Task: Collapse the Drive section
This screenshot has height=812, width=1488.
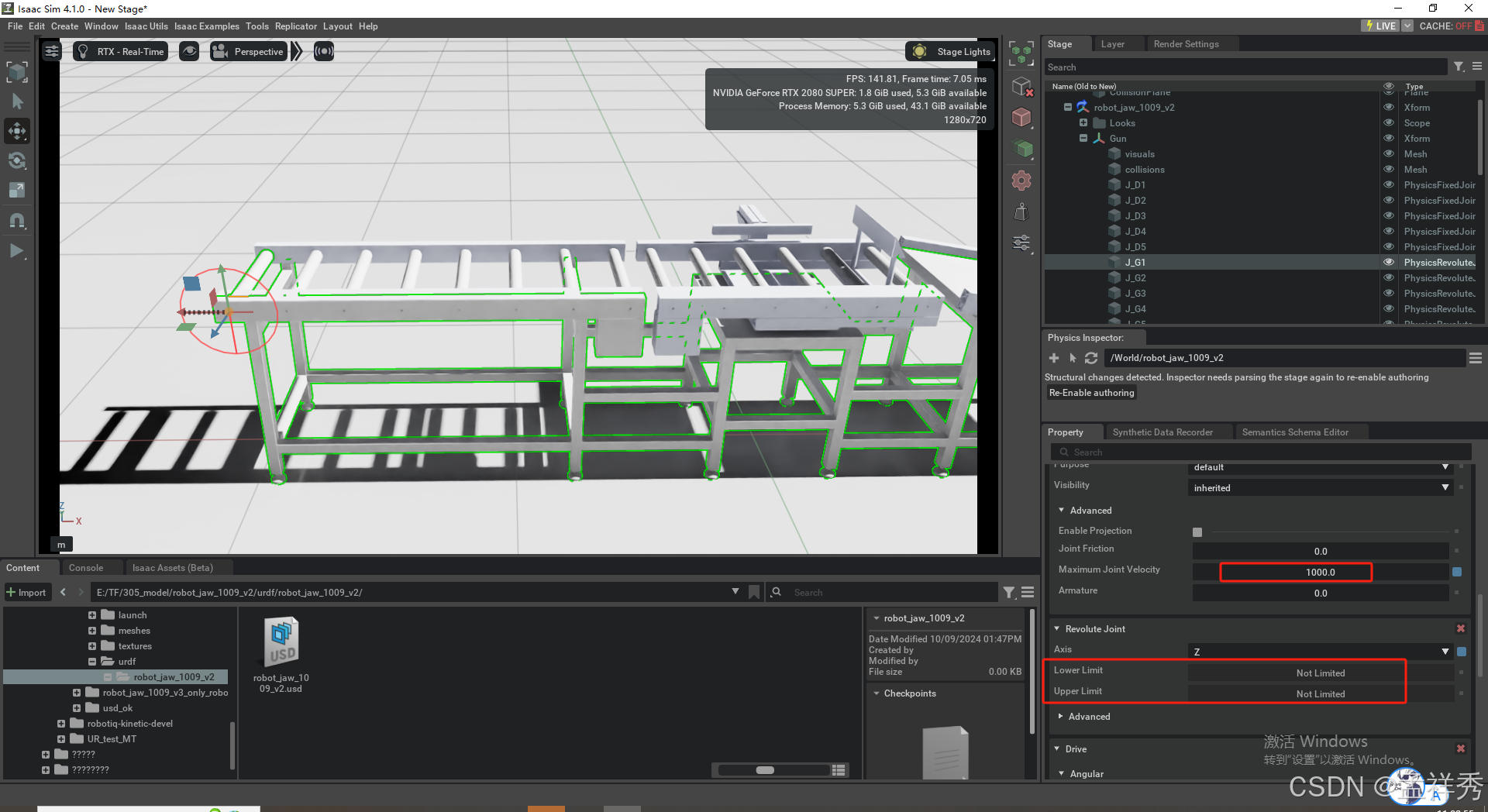Action: (x=1056, y=748)
